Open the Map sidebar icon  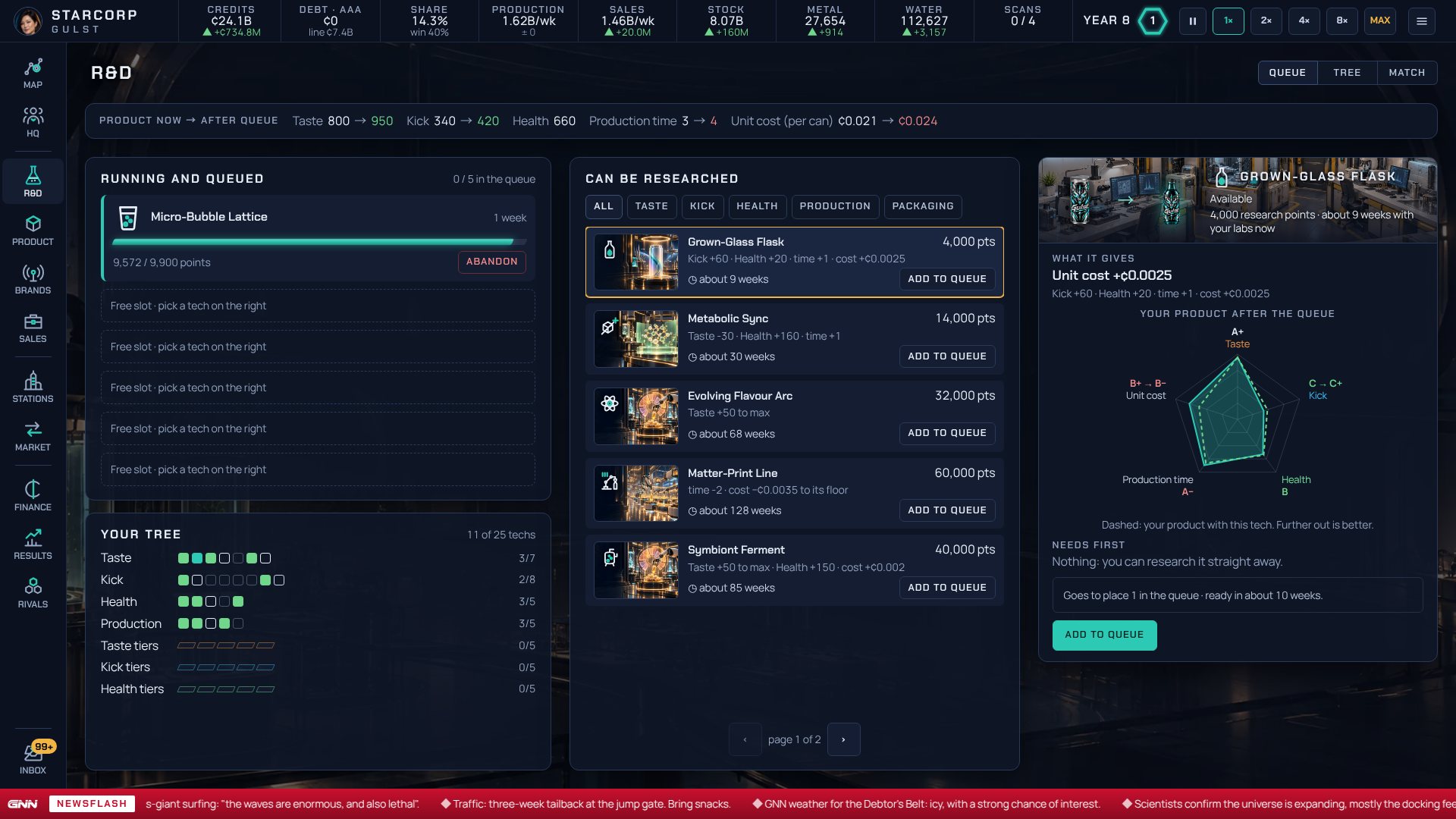point(33,74)
